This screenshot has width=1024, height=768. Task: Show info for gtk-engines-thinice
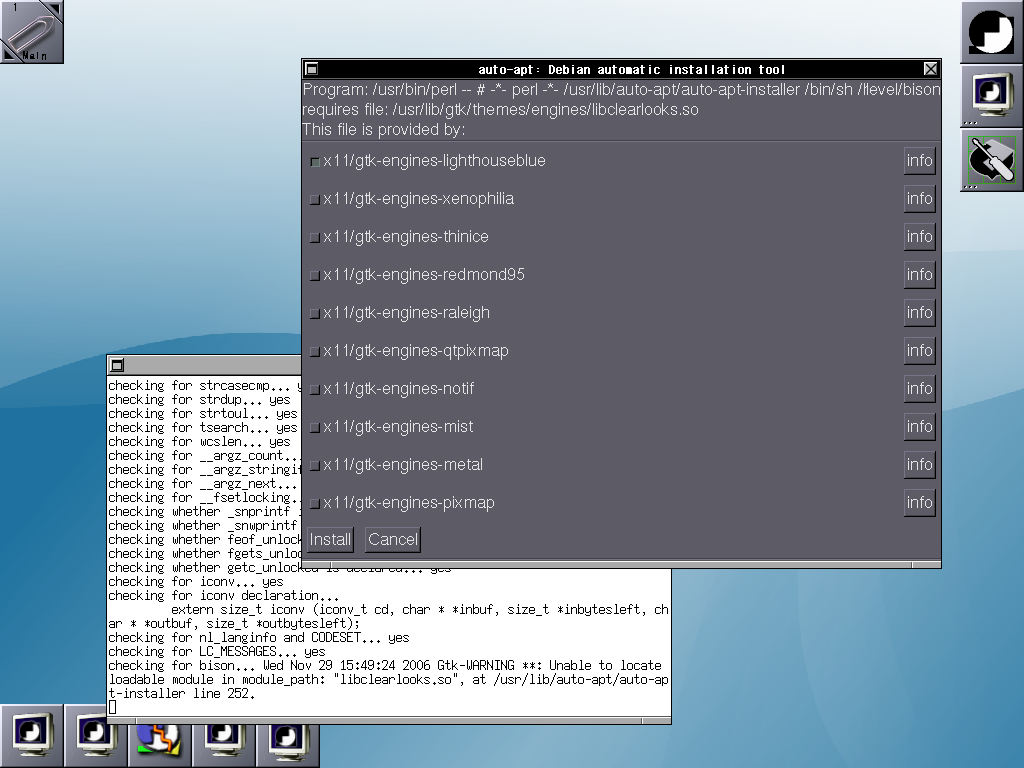(x=920, y=236)
